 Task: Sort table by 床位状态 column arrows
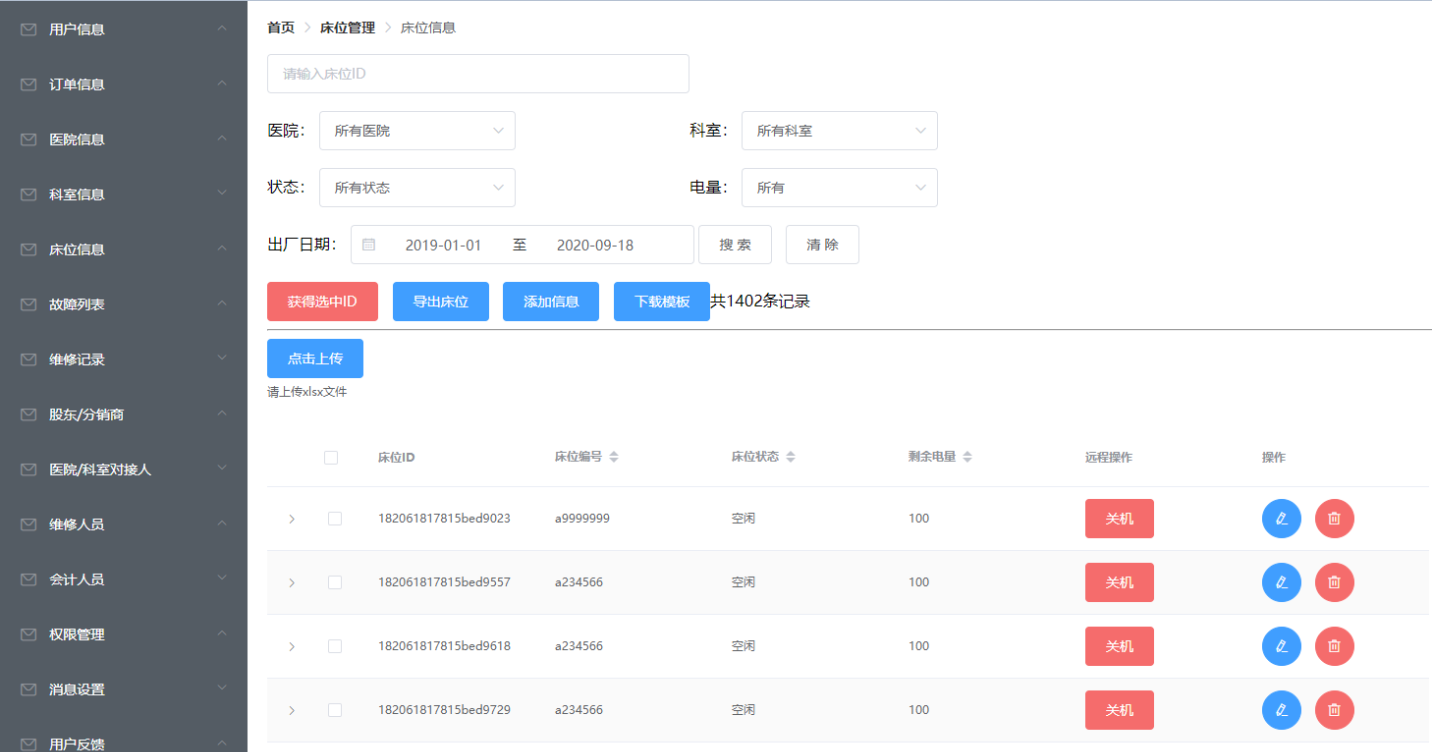point(790,457)
